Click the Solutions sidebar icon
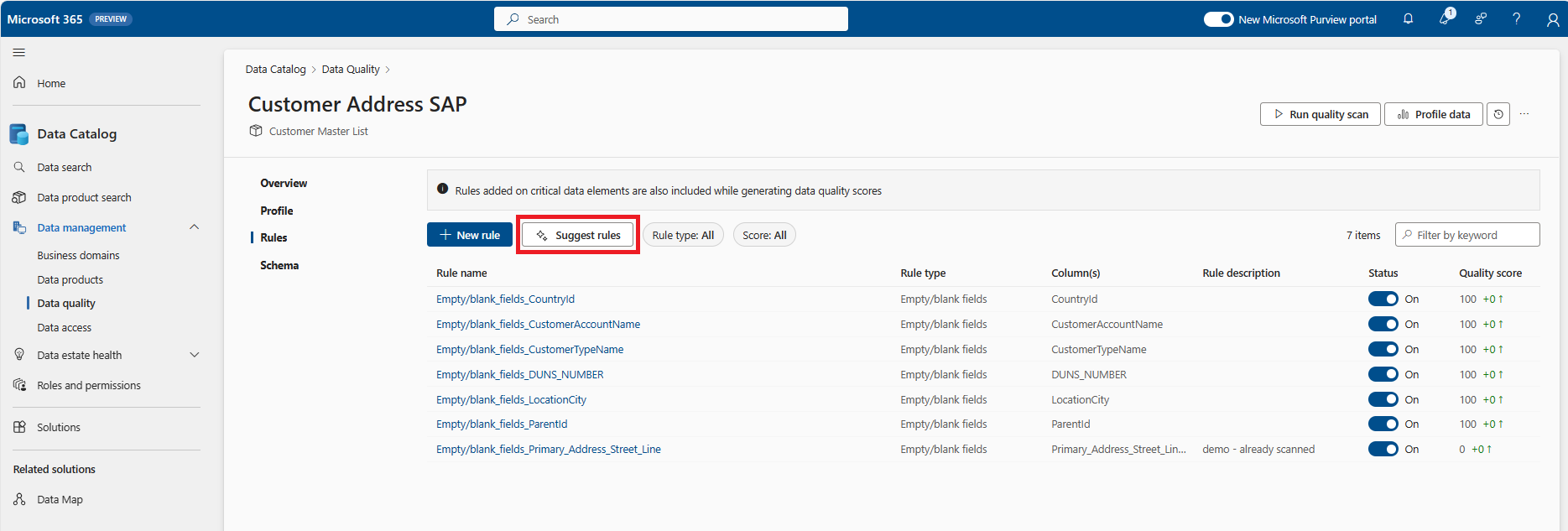Screen dimensions: 1568x531 click(x=19, y=427)
